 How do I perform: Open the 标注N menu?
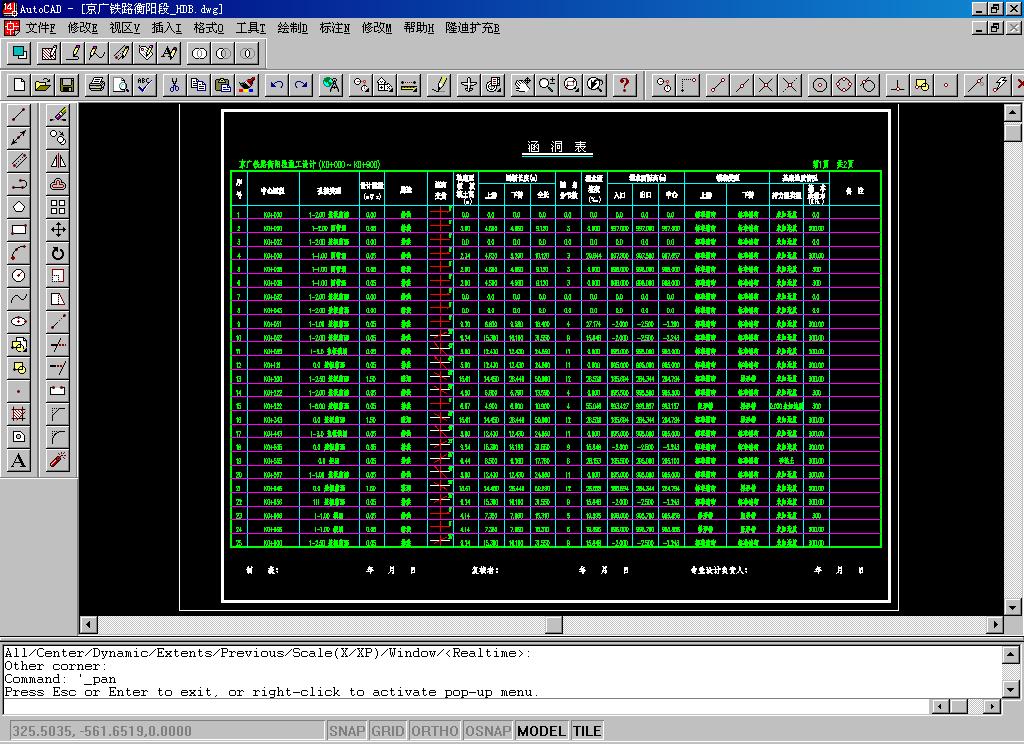(x=335, y=28)
